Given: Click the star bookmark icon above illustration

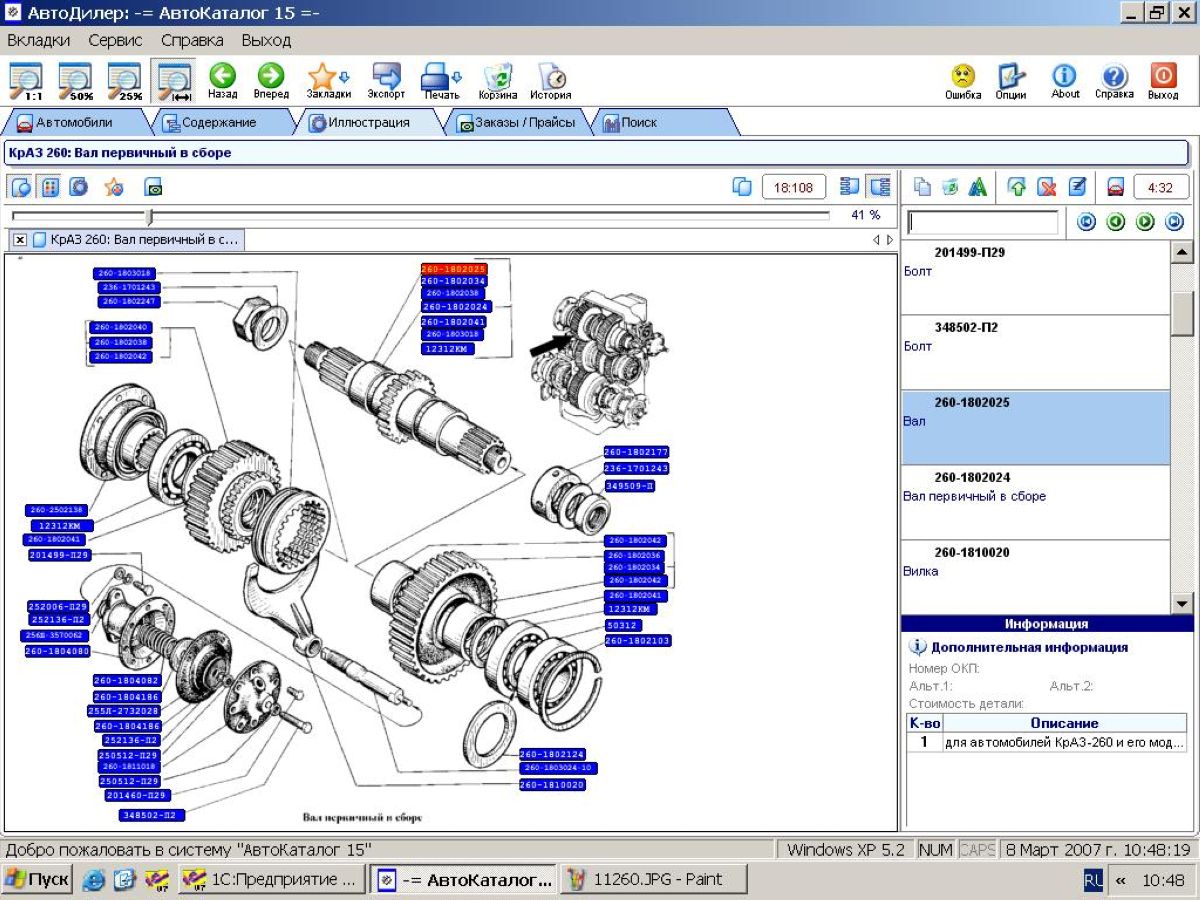Looking at the screenshot, I should pos(114,187).
